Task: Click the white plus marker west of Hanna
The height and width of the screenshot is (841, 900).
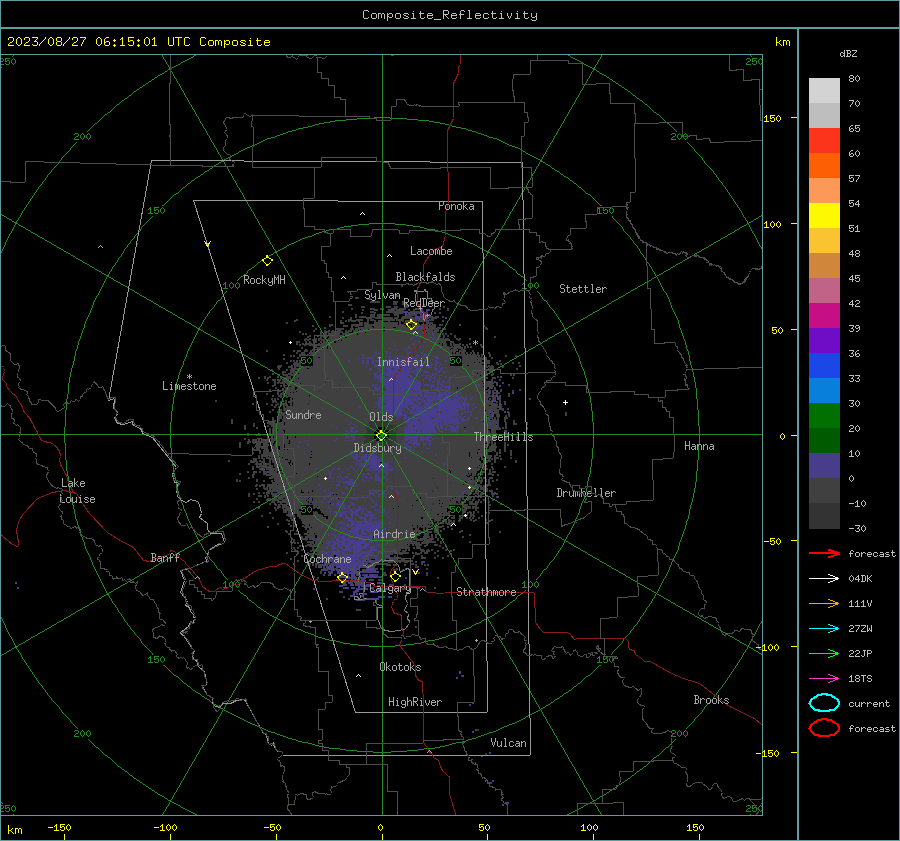Action: tap(565, 402)
